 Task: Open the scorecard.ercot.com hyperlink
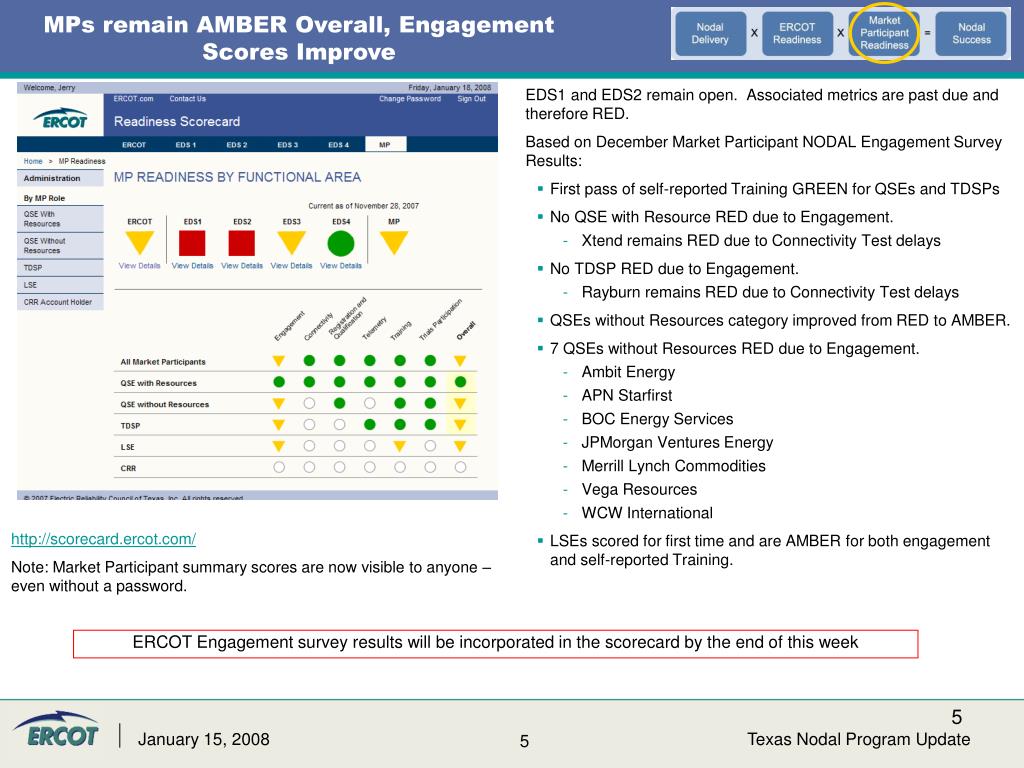click(103, 539)
